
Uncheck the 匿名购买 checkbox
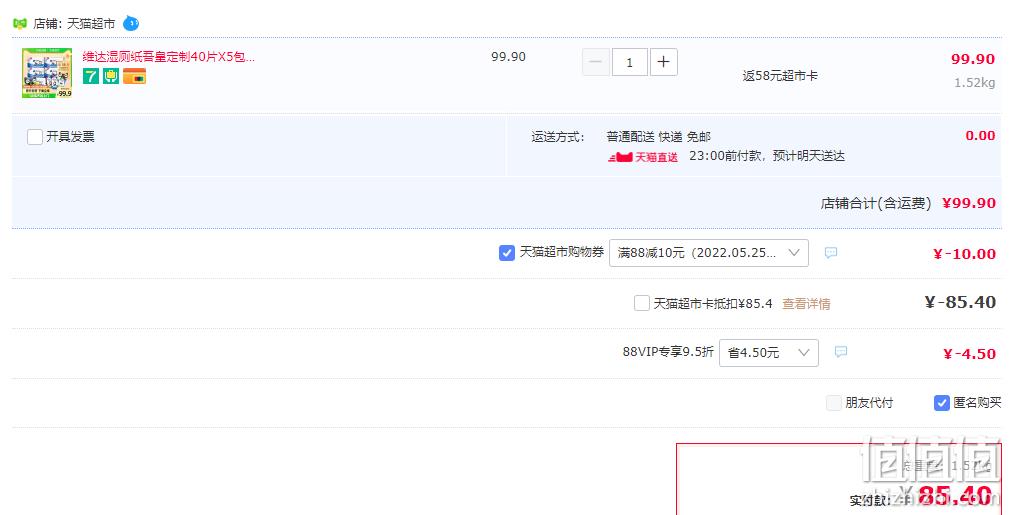point(942,404)
